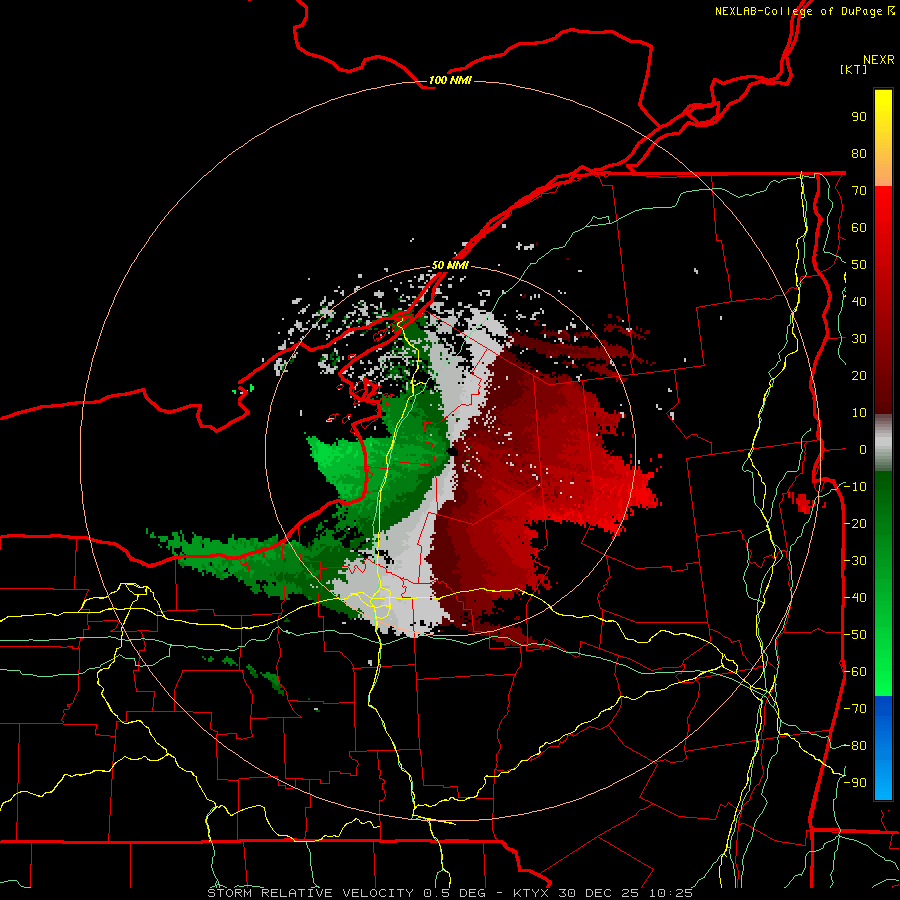Click the 30 DEC 25 10:25 timestamp

point(625,893)
